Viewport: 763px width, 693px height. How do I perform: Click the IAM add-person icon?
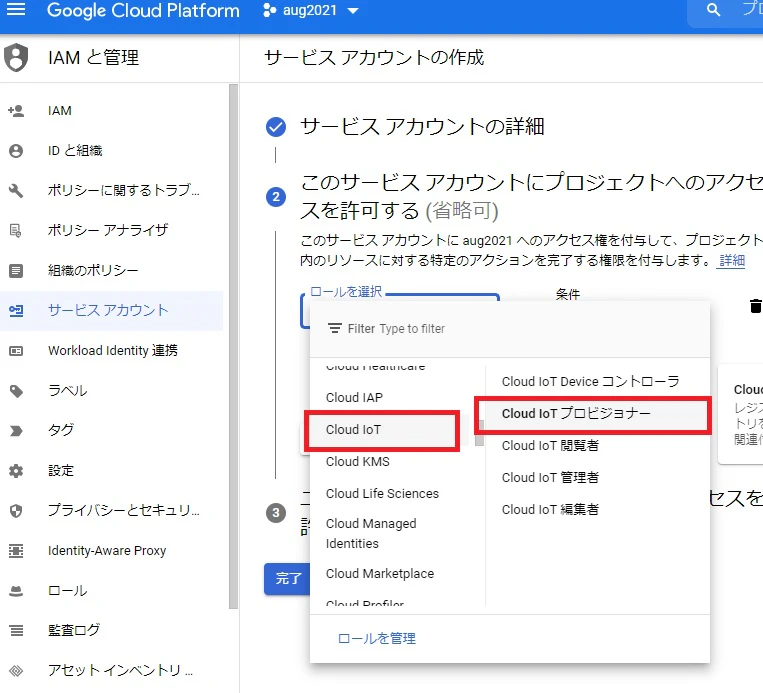click(16, 111)
